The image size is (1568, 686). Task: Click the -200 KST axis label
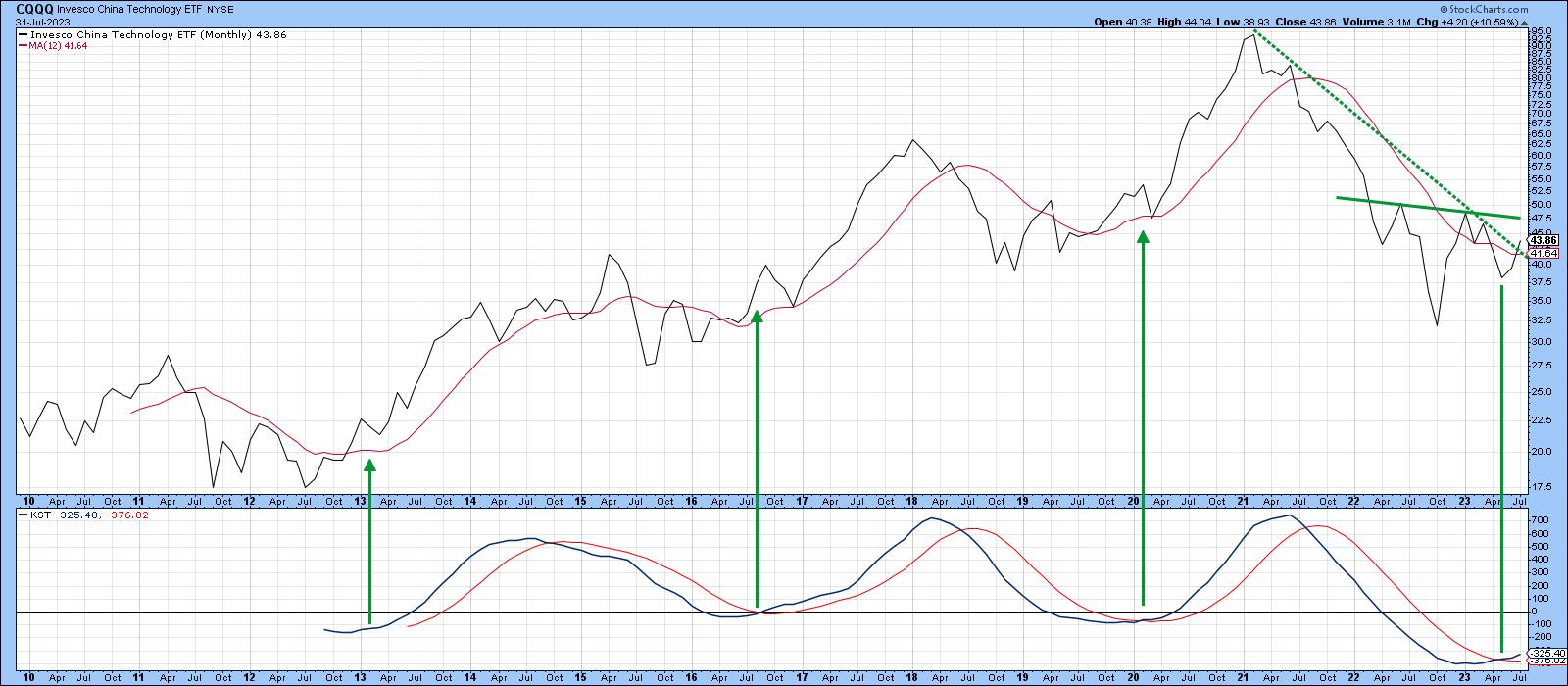point(1540,637)
